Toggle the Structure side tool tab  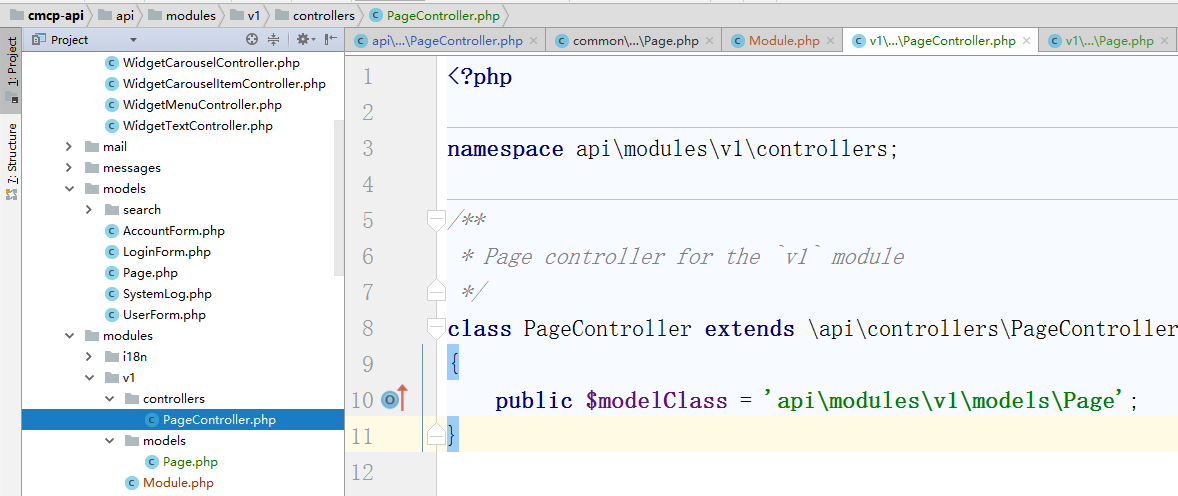(x=12, y=160)
